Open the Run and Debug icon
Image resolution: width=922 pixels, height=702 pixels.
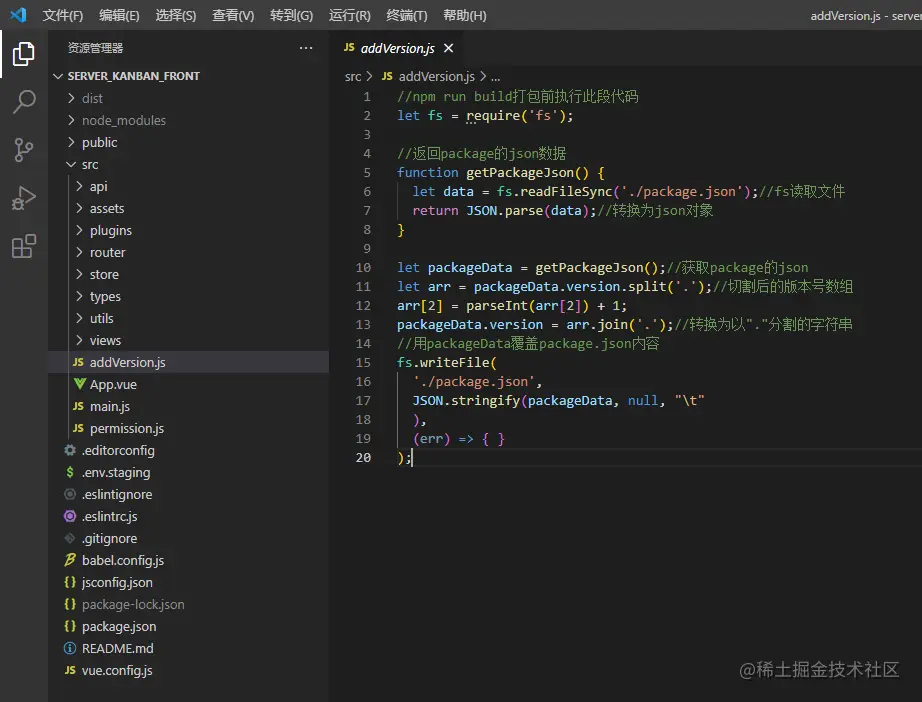tap(24, 198)
